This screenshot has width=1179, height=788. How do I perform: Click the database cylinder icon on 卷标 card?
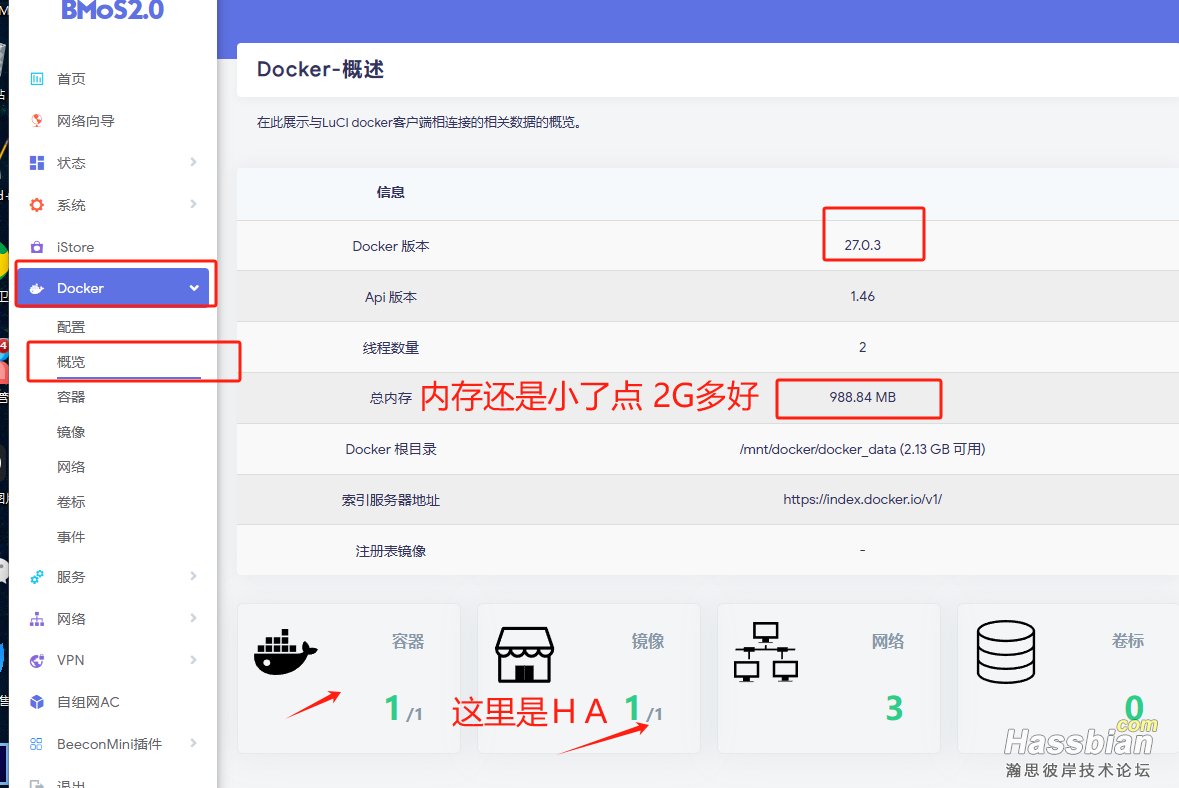tap(1005, 651)
